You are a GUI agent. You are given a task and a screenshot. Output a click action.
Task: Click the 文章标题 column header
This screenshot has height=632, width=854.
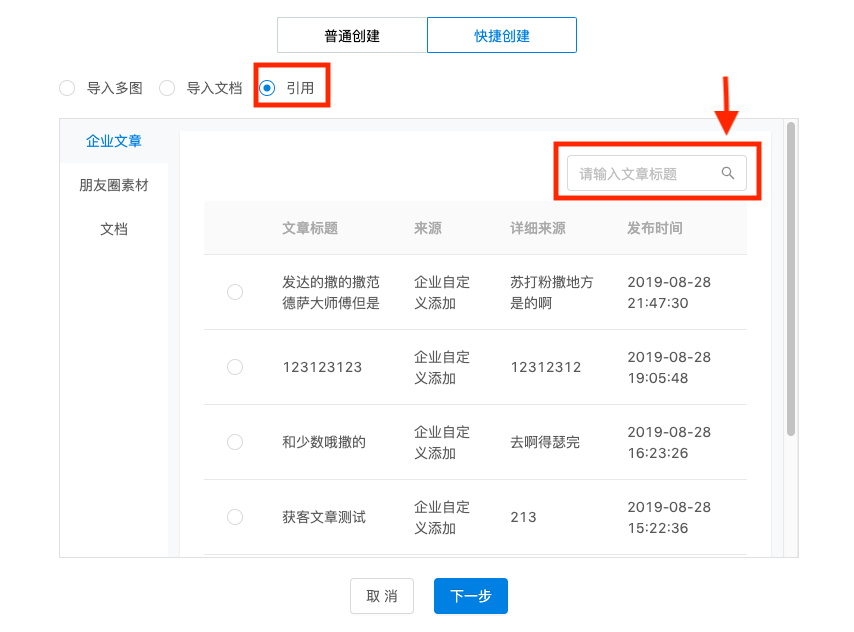pyautogui.click(x=310, y=228)
